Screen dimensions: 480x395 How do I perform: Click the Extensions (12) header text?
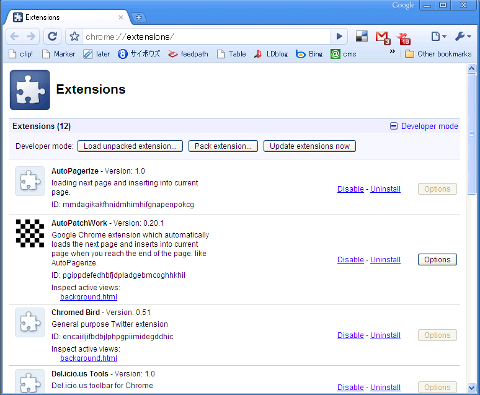42,126
